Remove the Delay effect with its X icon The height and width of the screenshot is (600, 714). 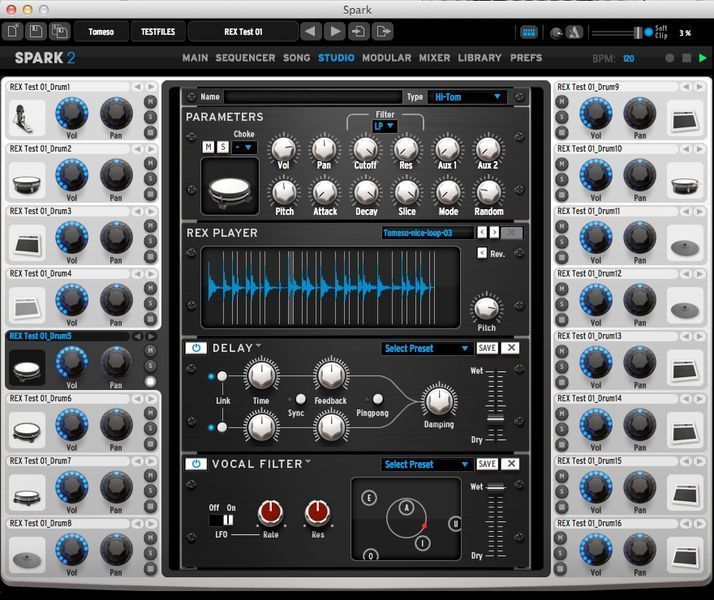(x=511, y=348)
